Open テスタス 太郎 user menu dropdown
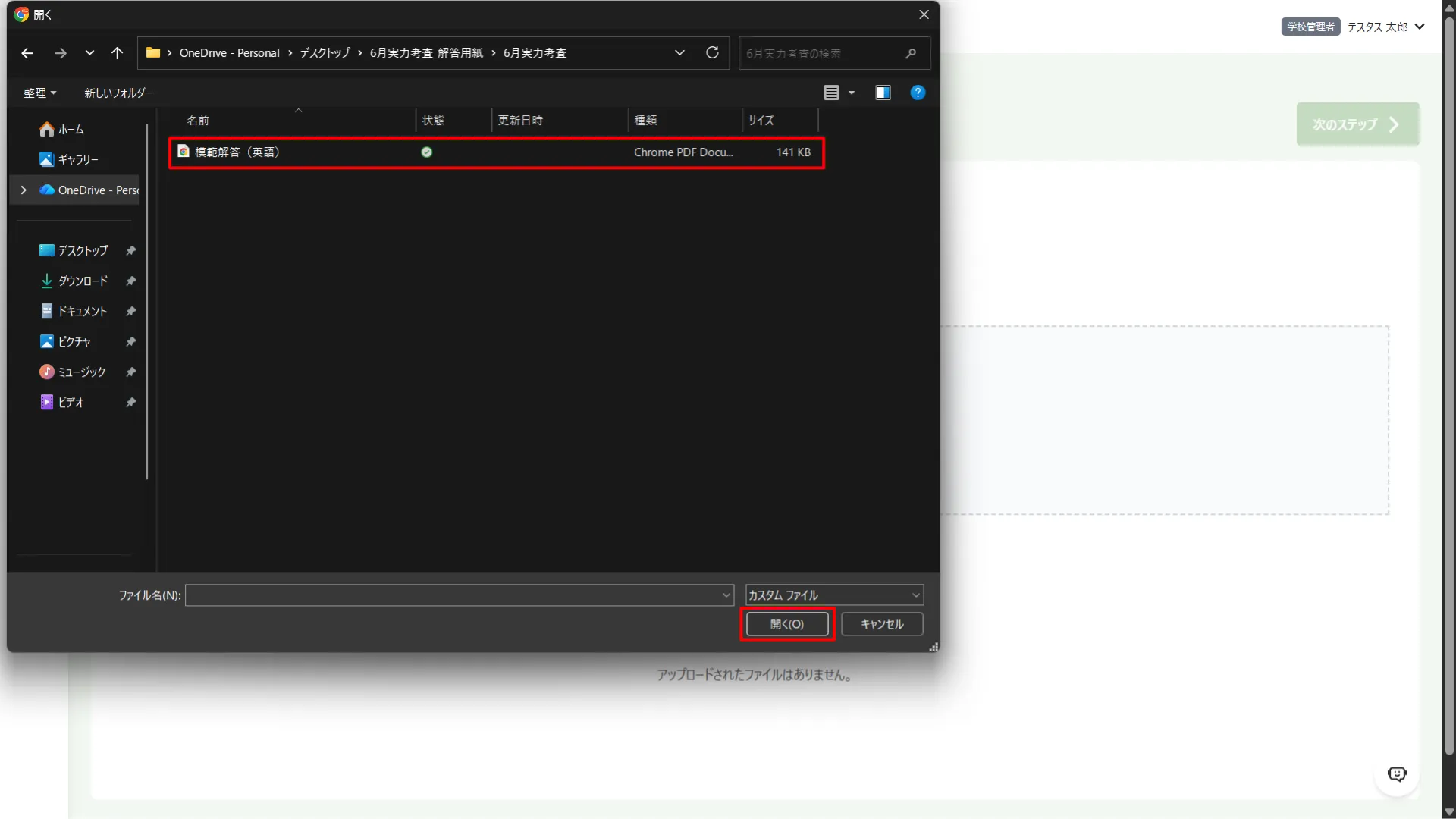This screenshot has height=819, width=1456. [x=1386, y=27]
